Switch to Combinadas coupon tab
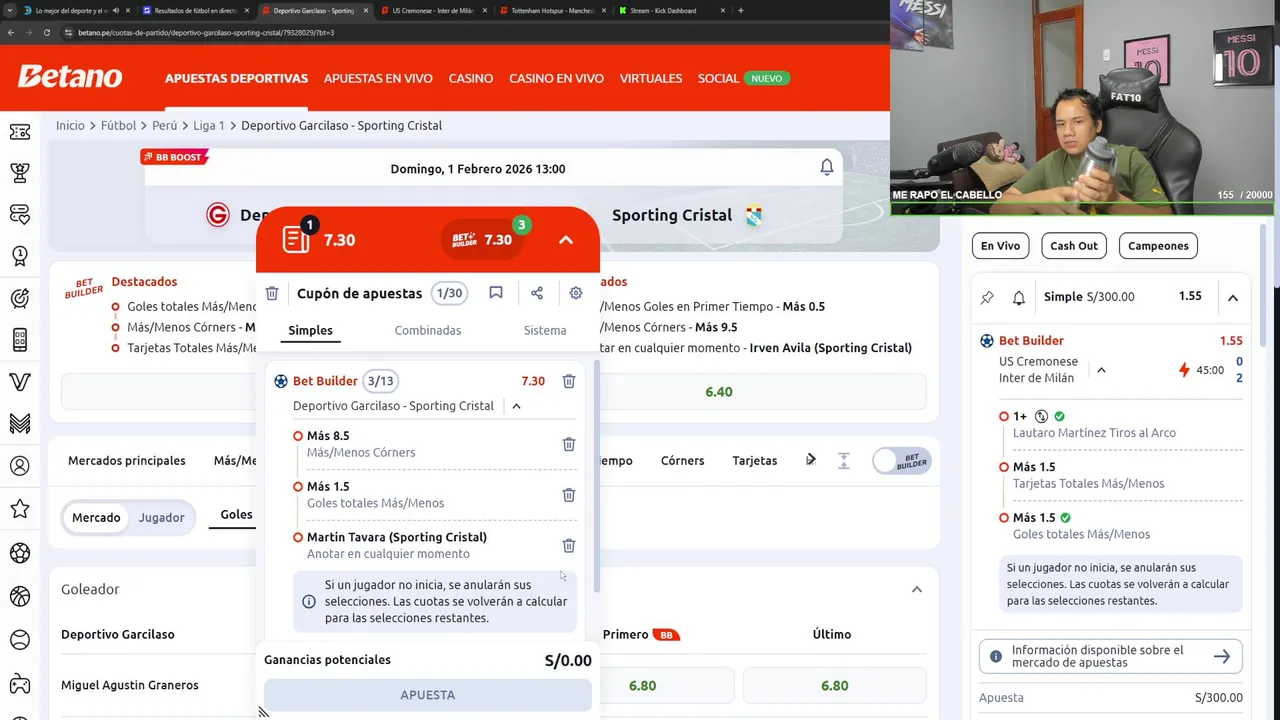Viewport: 1280px width, 720px height. click(x=428, y=330)
